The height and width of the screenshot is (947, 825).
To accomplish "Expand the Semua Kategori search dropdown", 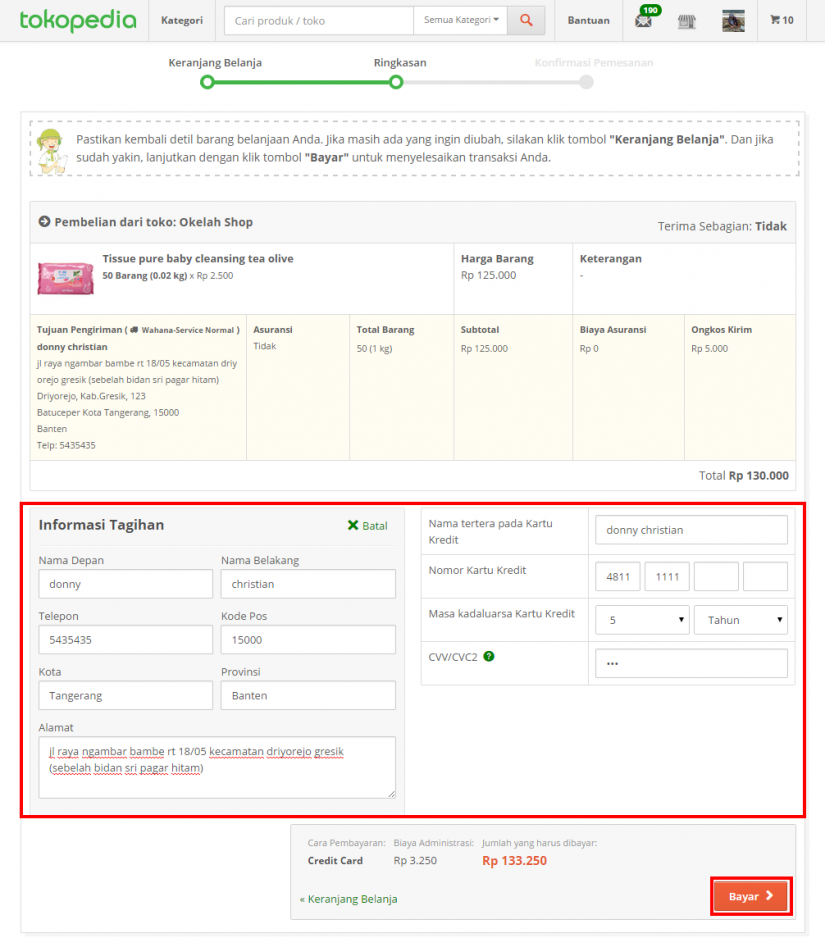I will [x=460, y=20].
